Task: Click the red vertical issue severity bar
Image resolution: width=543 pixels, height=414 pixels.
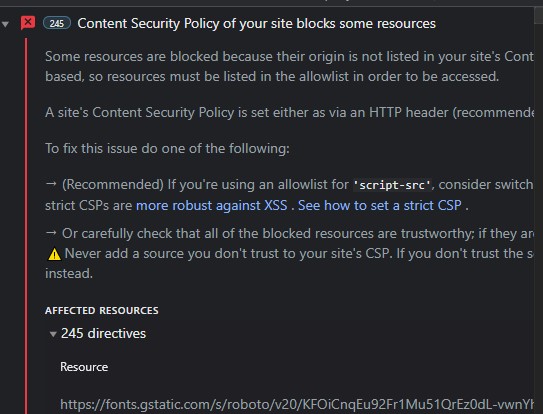Action: (x=26, y=226)
